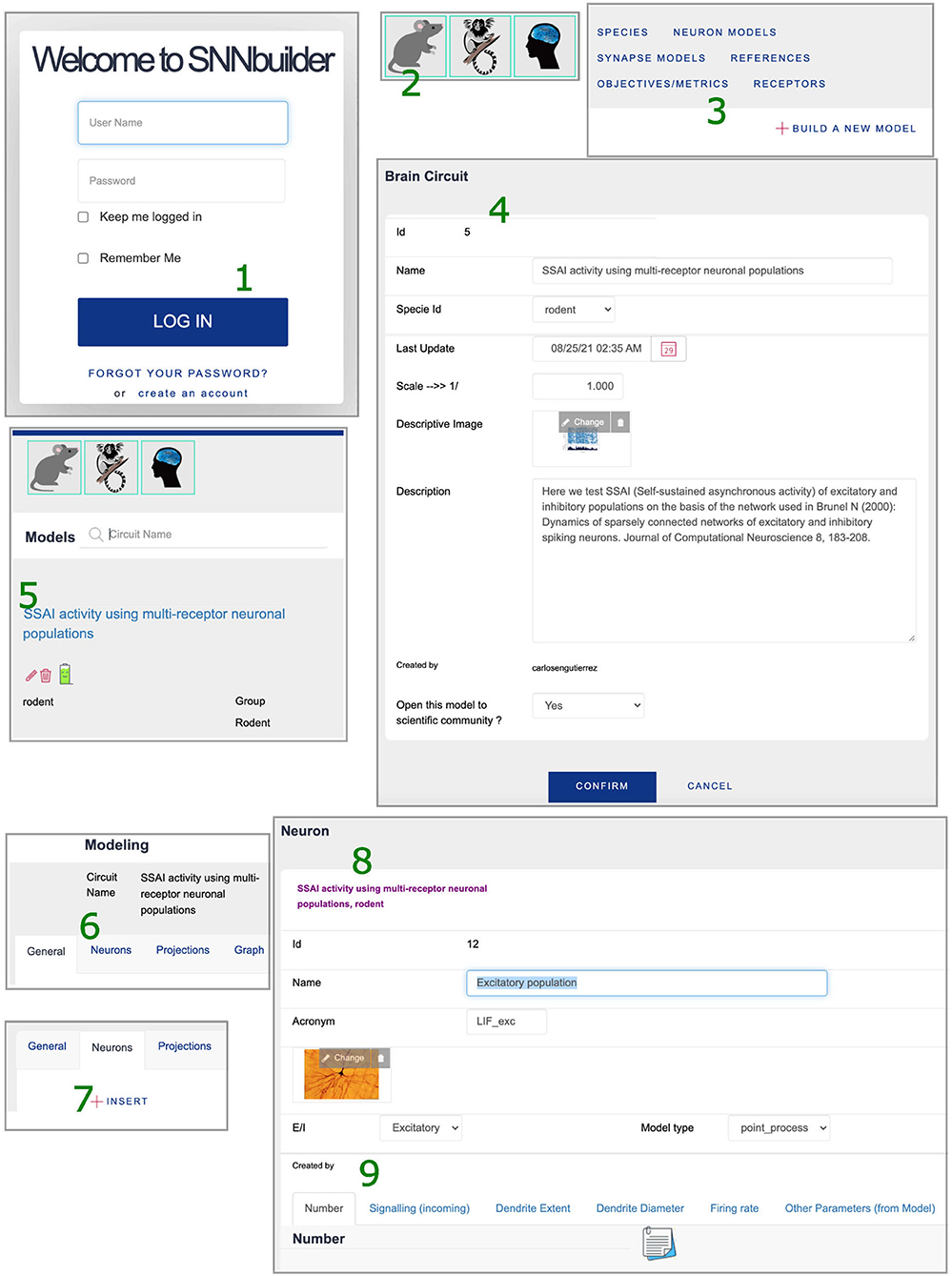This screenshot has height=1276, width=952.
Task: Click the neuron Name field with Excitatory population
Action: coord(647,982)
